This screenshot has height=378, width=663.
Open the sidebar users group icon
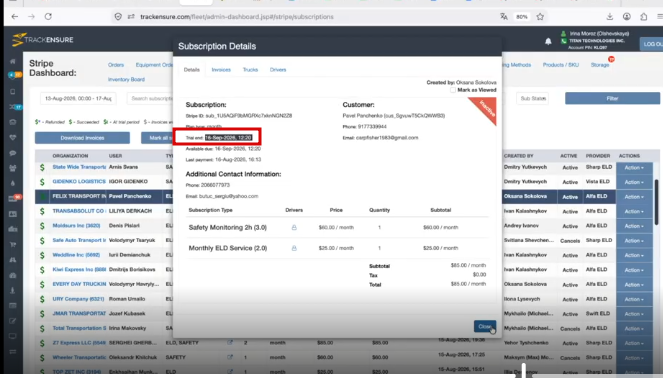pyautogui.click(x=13, y=168)
